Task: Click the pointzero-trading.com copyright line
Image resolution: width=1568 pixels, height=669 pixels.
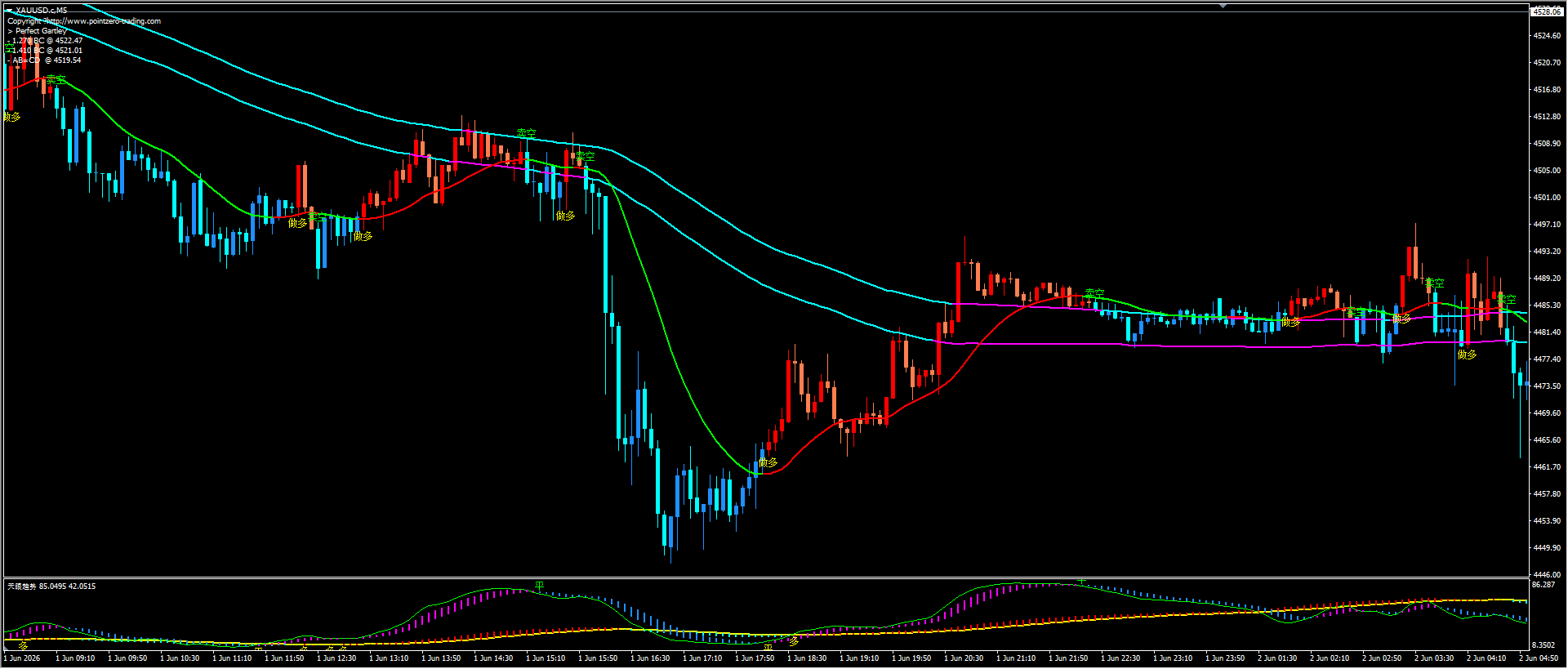Action: click(x=84, y=21)
